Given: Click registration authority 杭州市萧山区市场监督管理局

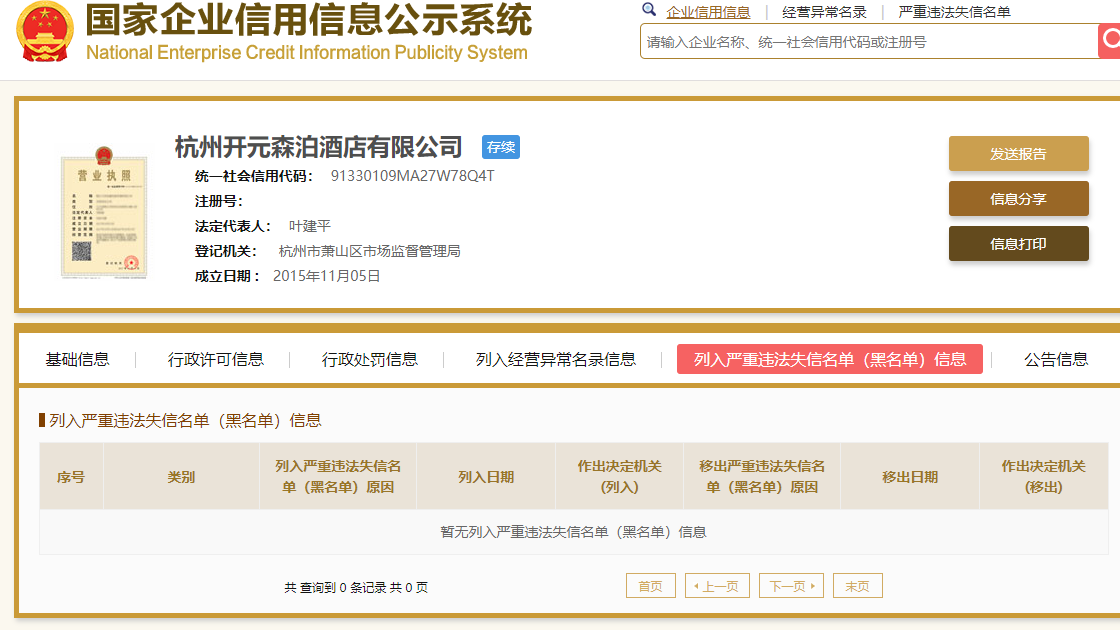Looking at the screenshot, I should [369, 251].
